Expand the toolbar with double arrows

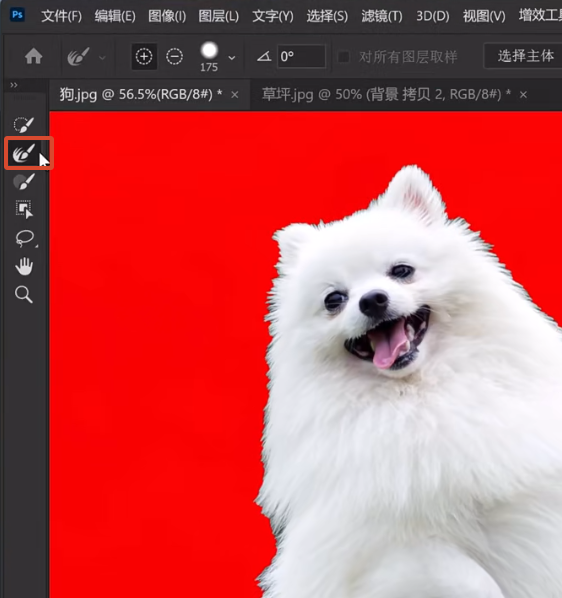click(14, 85)
